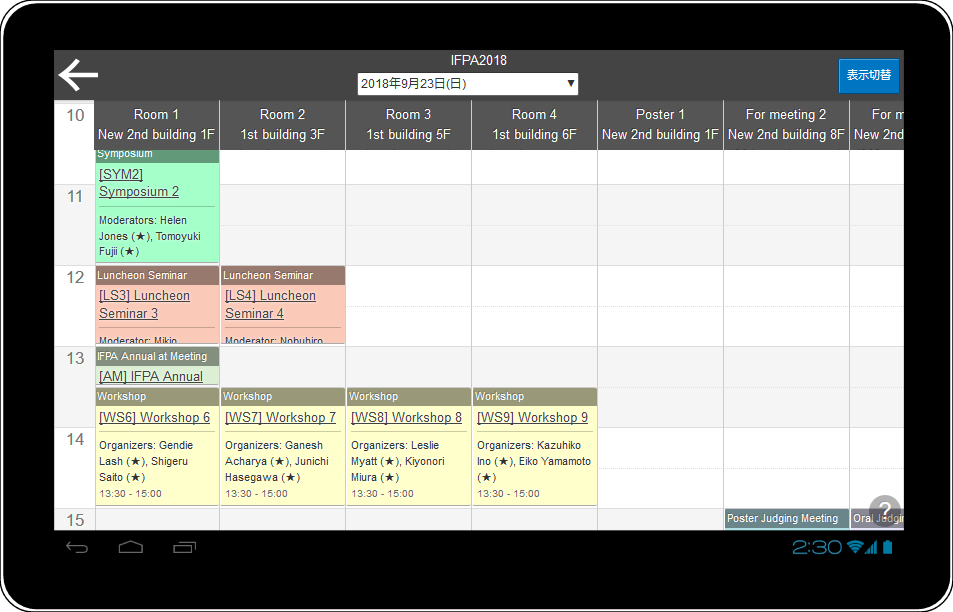
Task: Select the Room 2 column header
Action: click(x=283, y=125)
